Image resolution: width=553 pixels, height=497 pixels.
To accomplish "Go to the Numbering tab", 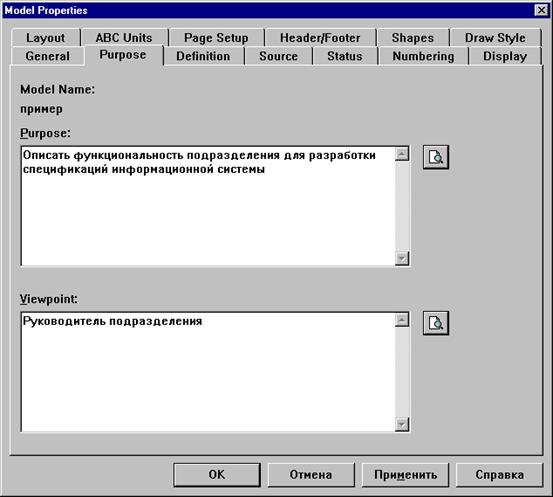I will coord(423,56).
